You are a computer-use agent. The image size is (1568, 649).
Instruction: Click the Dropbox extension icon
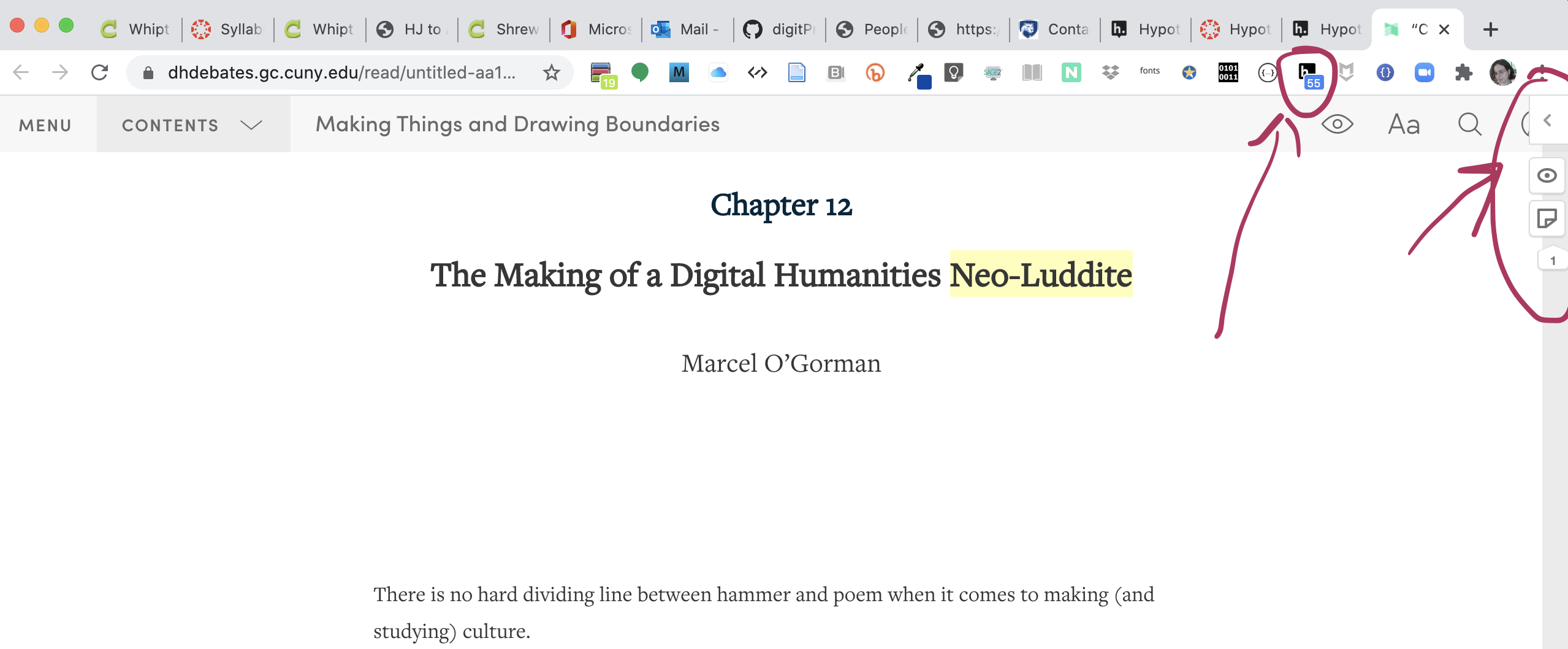[x=1110, y=72]
